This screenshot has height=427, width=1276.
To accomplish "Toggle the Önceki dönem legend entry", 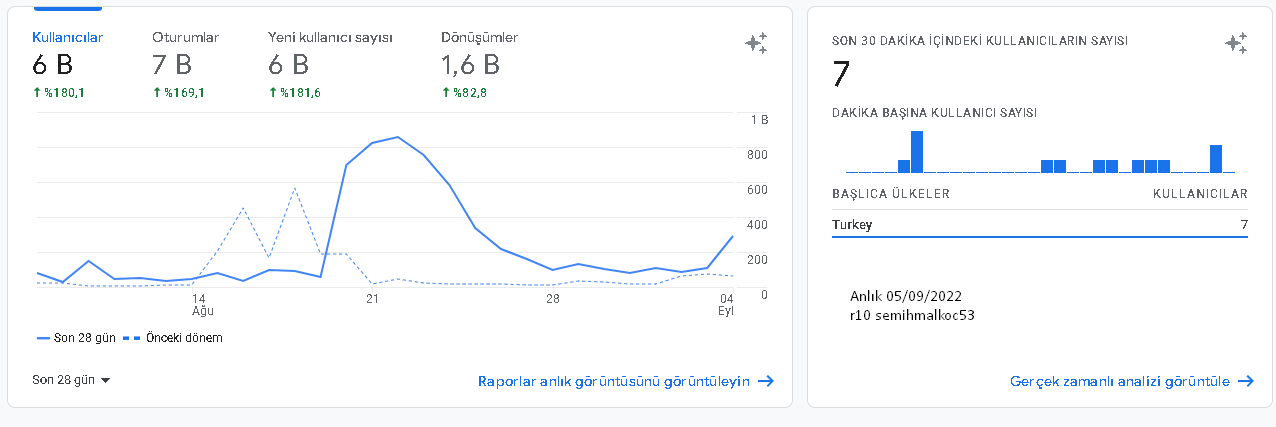I will [172, 338].
